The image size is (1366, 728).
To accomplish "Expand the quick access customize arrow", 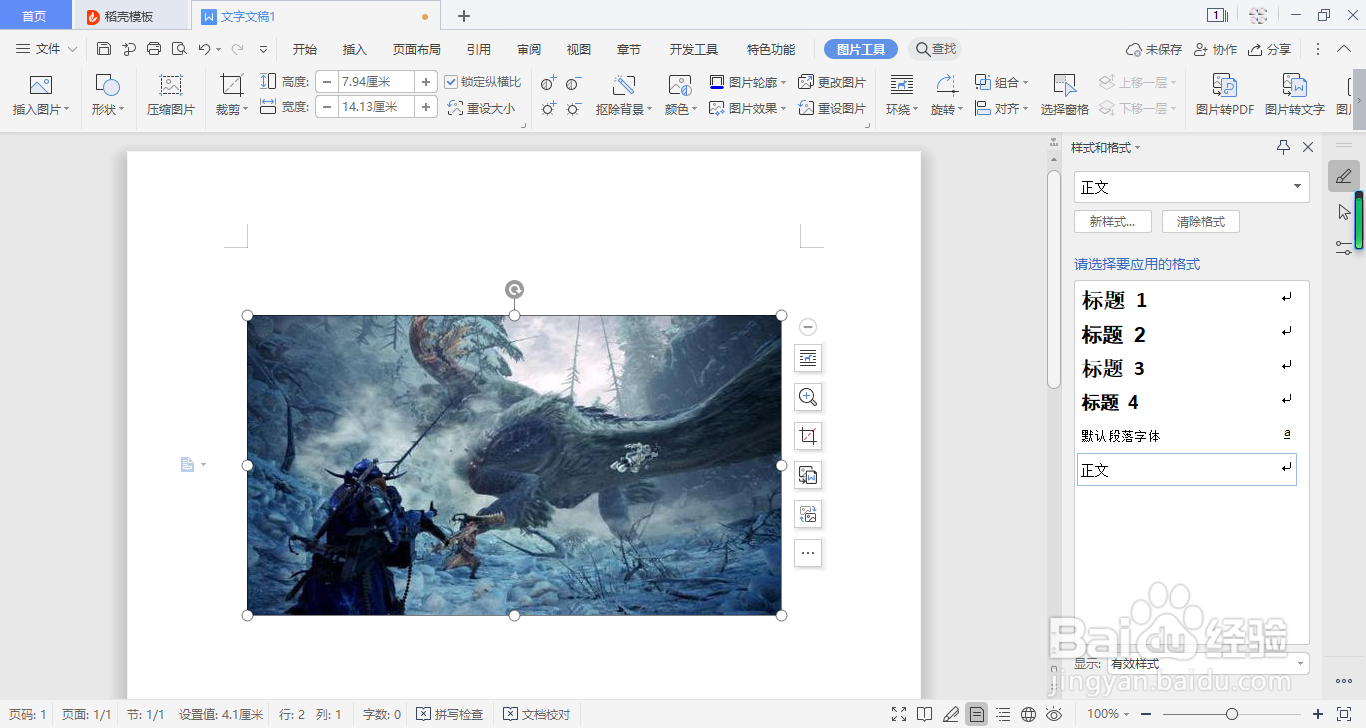I will pos(263,49).
